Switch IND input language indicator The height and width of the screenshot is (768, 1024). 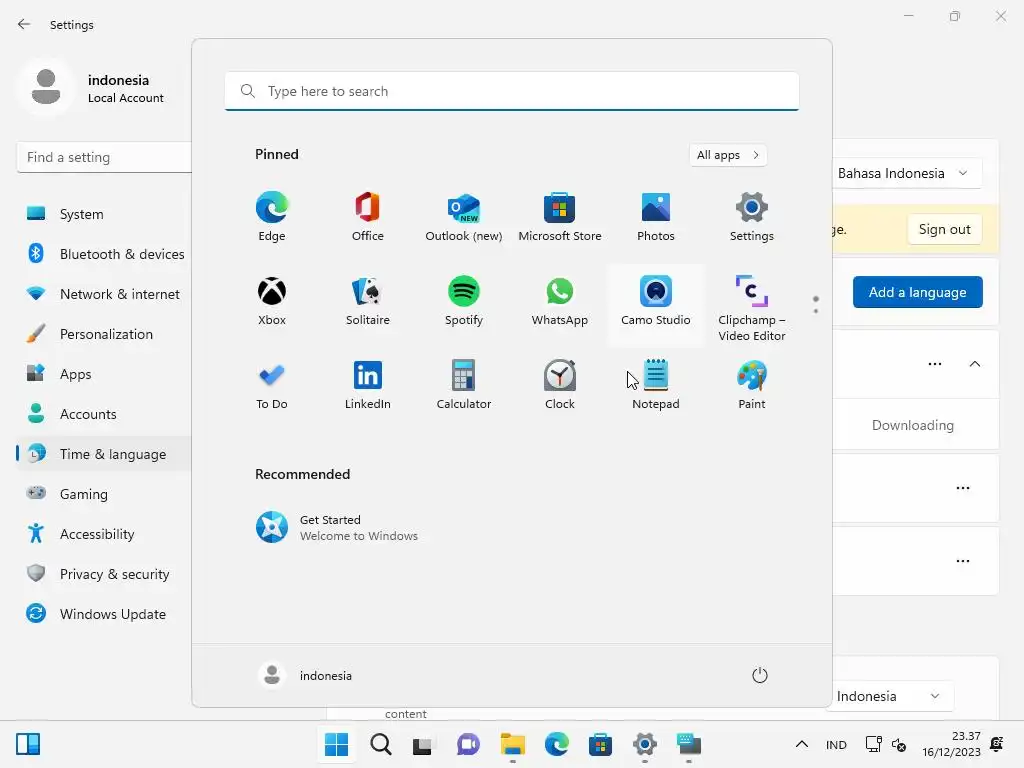[836, 744]
